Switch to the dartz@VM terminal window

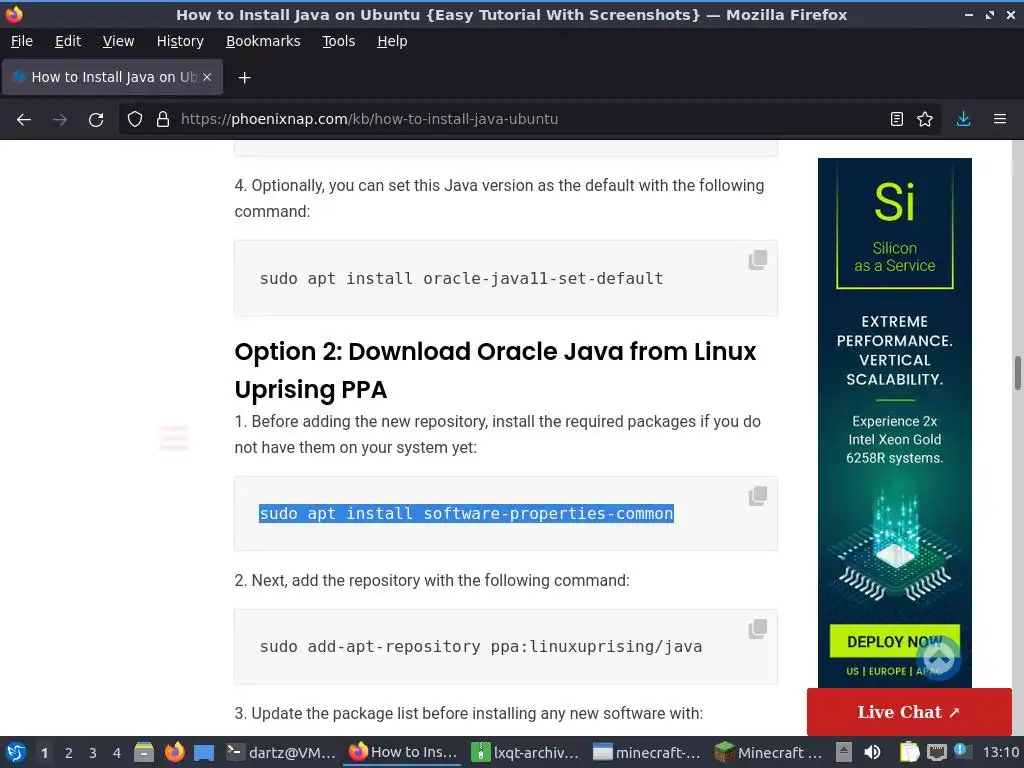281,752
